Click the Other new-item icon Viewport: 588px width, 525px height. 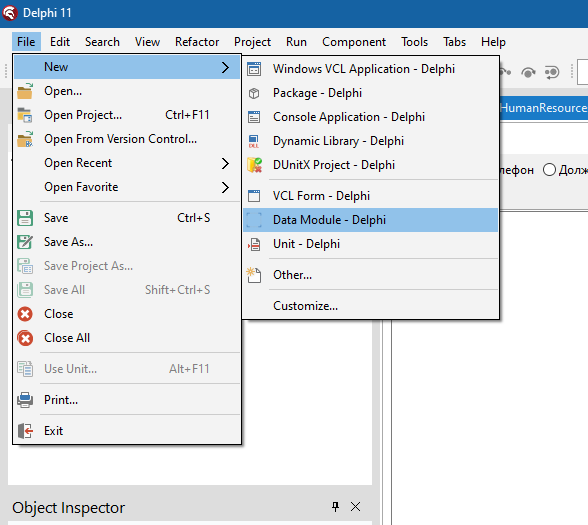(254, 275)
